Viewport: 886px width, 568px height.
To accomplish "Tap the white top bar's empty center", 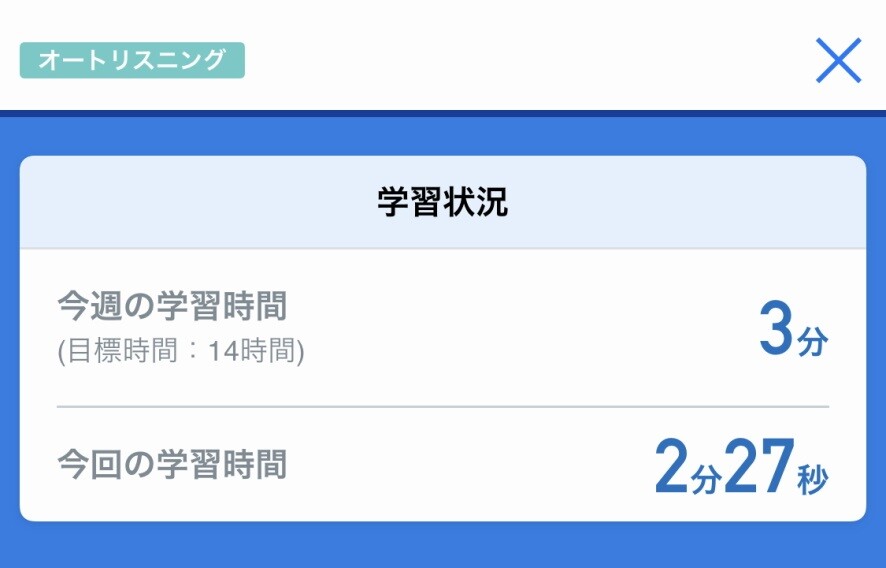I will (x=500, y=55).
